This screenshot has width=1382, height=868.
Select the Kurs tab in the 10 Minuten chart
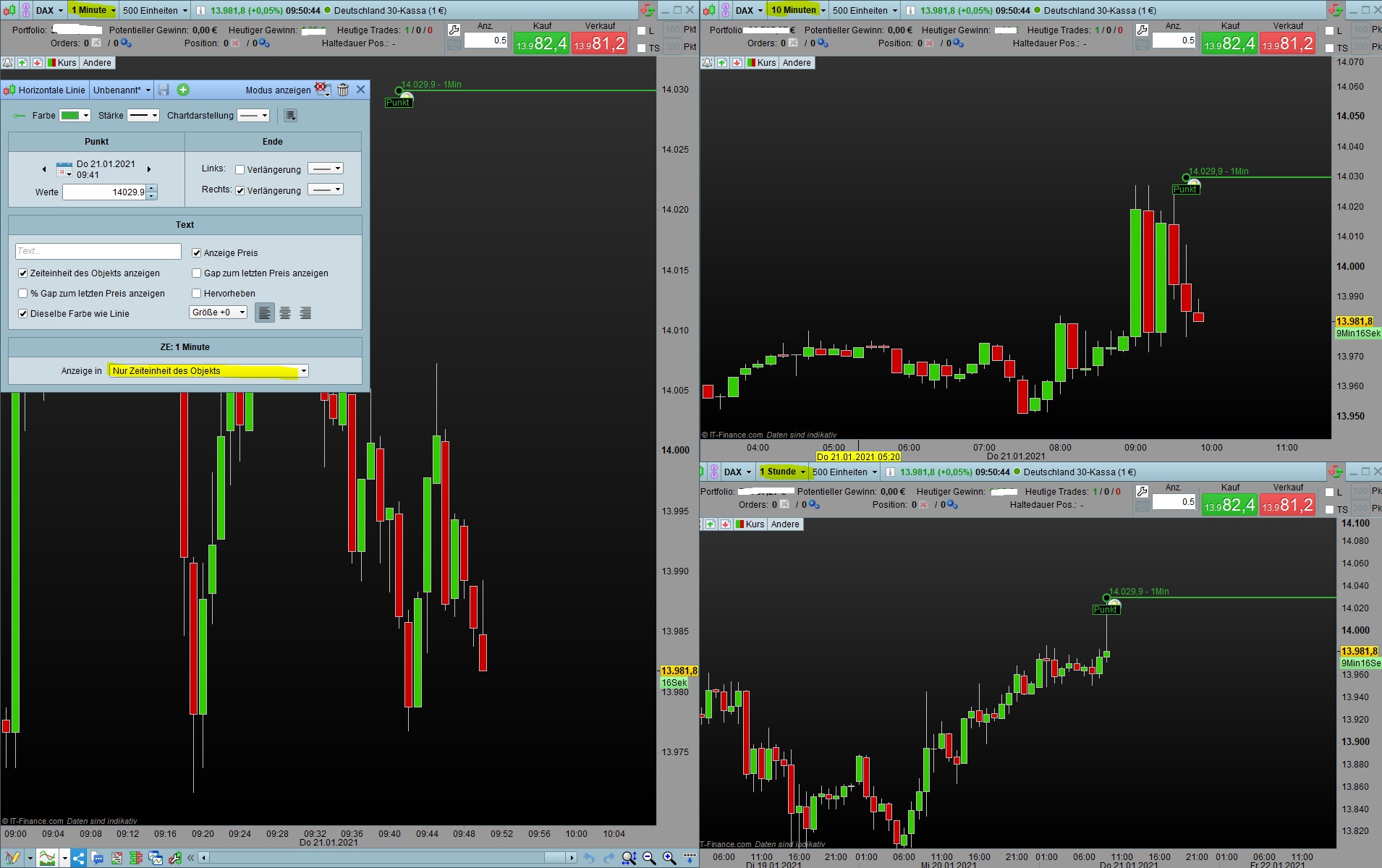pos(762,63)
